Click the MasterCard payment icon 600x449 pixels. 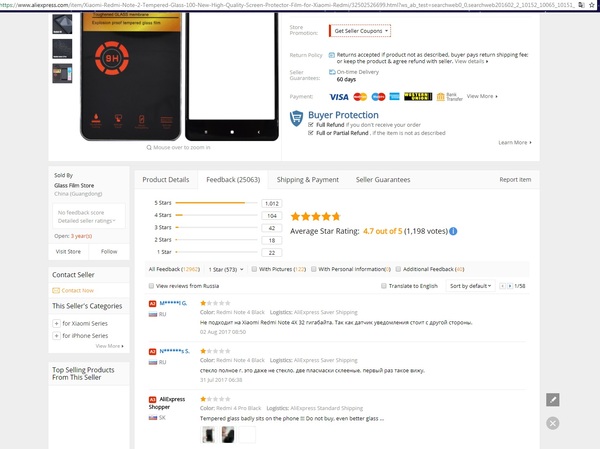tap(360, 97)
